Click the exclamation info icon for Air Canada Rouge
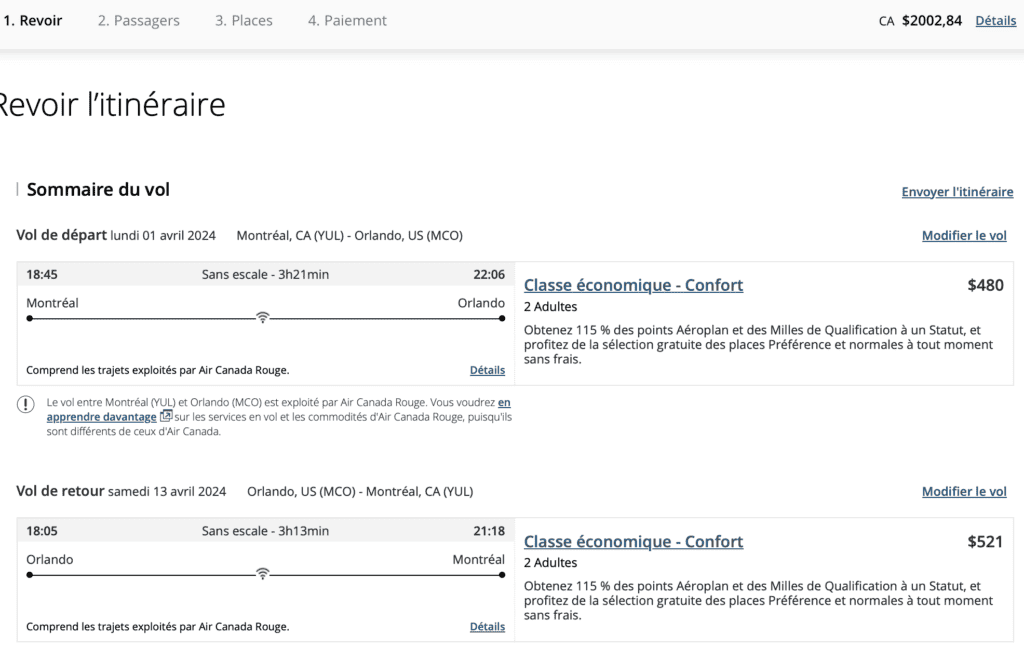Viewport: 1024px width, 647px height. (26, 404)
